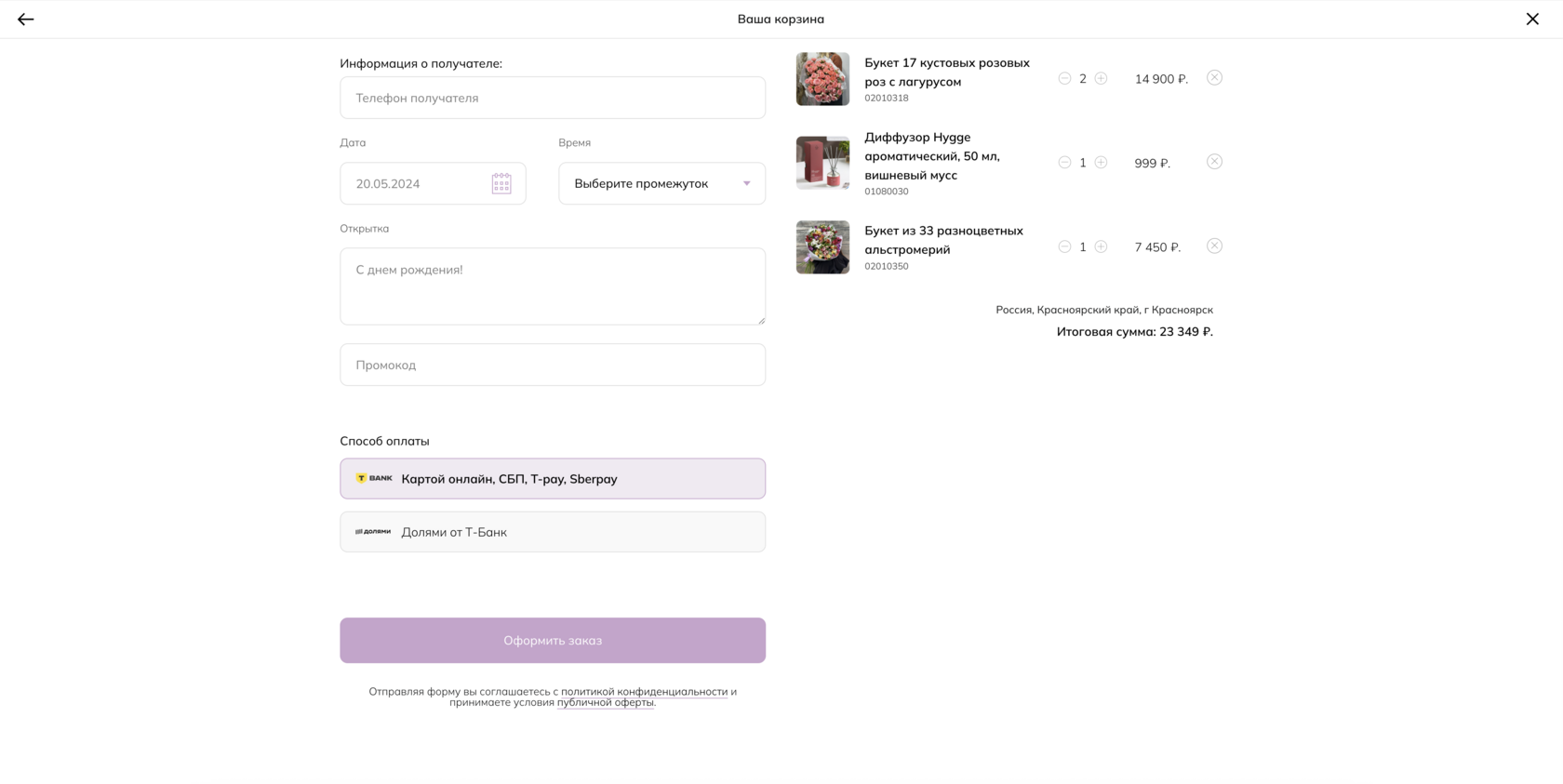
Task: Select online card payment via T-Bank
Action: point(553,479)
